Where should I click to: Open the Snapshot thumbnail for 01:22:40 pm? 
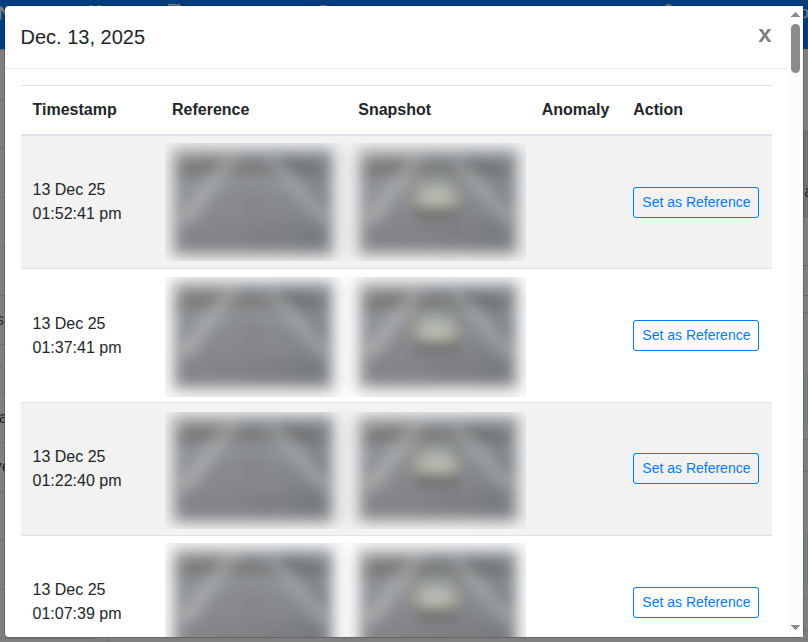click(x=438, y=468)
